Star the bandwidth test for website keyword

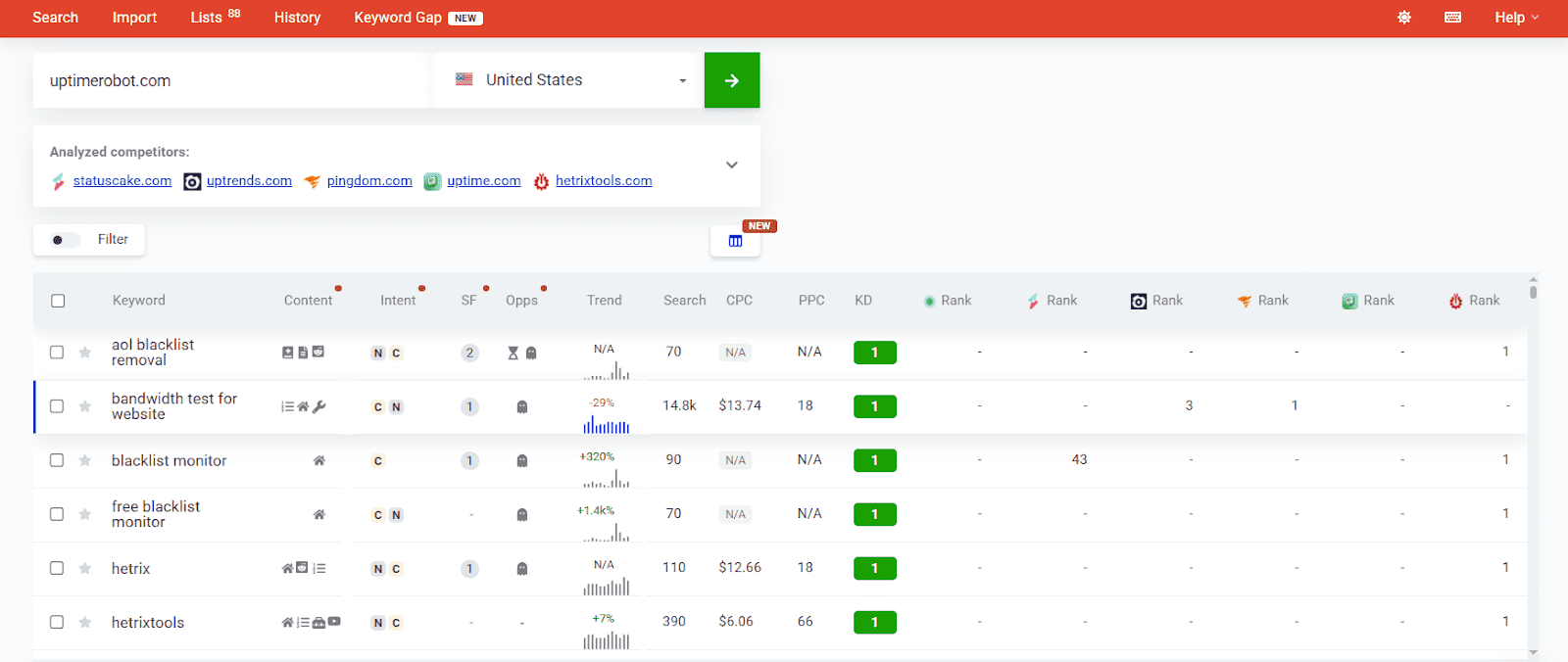pyautogui.click(x=85, y=406)
